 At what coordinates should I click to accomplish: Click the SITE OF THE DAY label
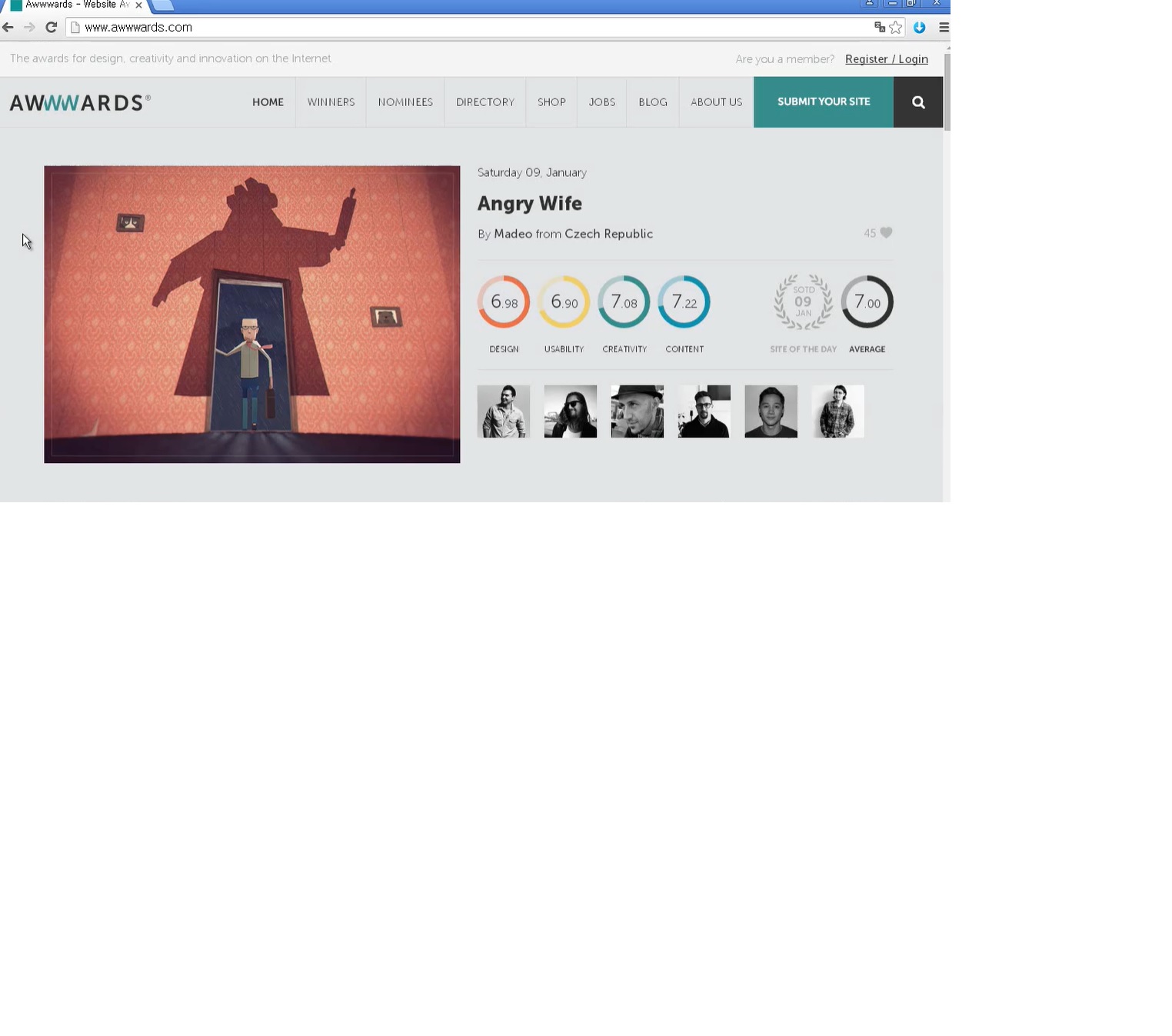803,349
